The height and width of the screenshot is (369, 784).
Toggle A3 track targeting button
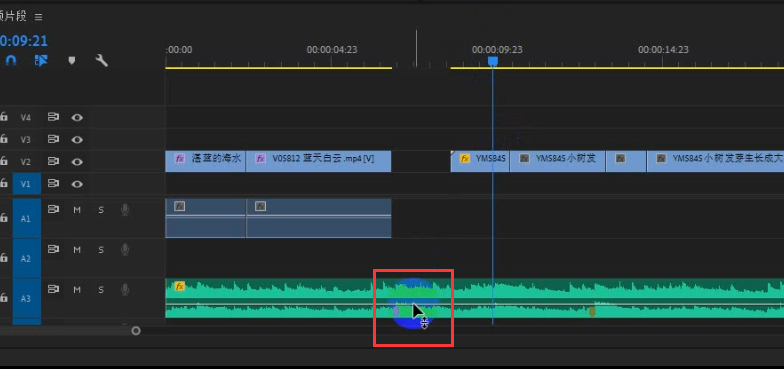(26, 298)
